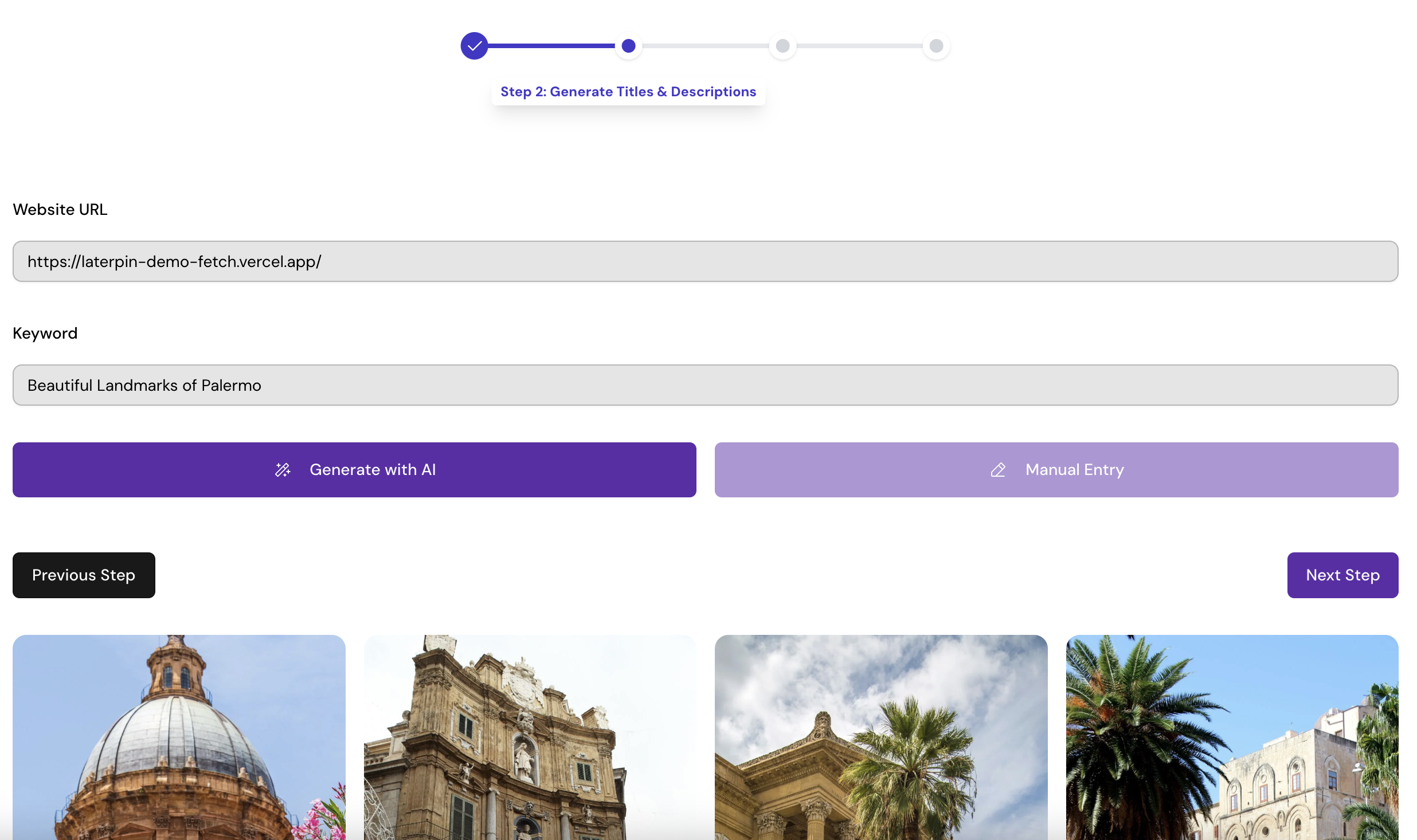Go back with the Previous Step button
This screenshot has width=1417, height=840.
[x=84, y=575]
